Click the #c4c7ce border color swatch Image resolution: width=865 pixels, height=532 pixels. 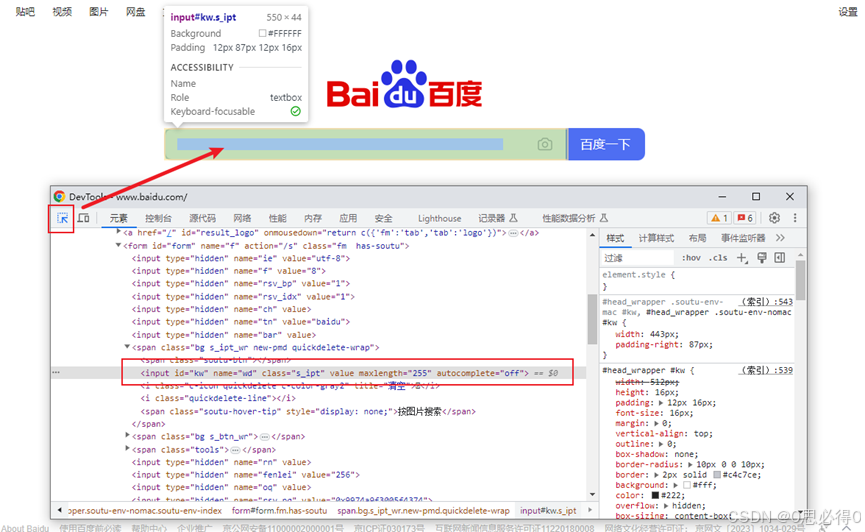pos(717,475)
